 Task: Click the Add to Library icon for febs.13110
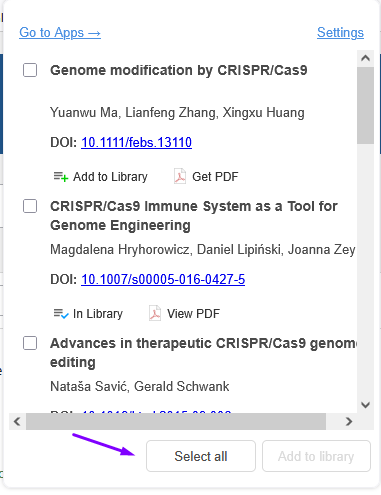[x=61, y=177]
